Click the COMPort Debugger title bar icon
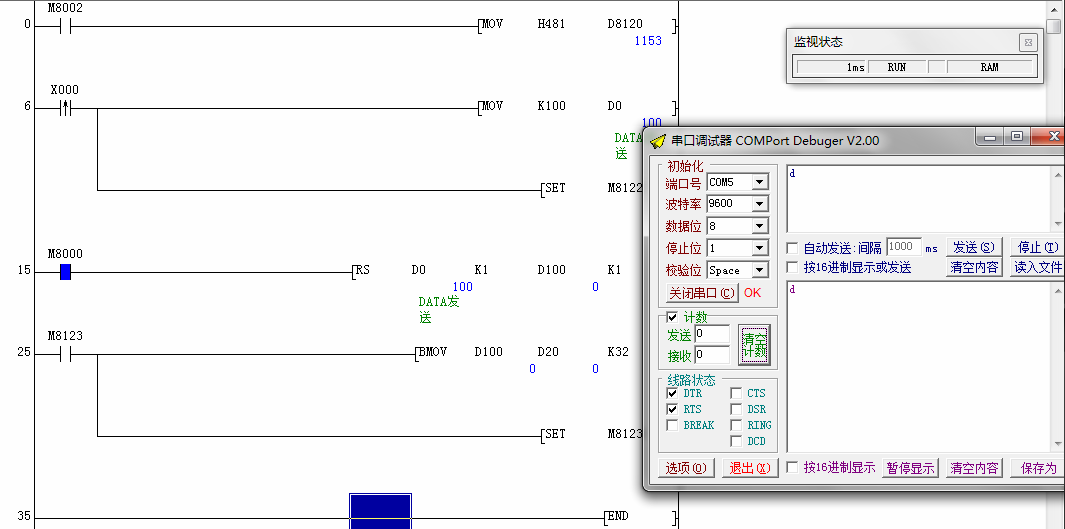Image resolution: width=1065 pixels, height=529 pixels. point(657,141)
